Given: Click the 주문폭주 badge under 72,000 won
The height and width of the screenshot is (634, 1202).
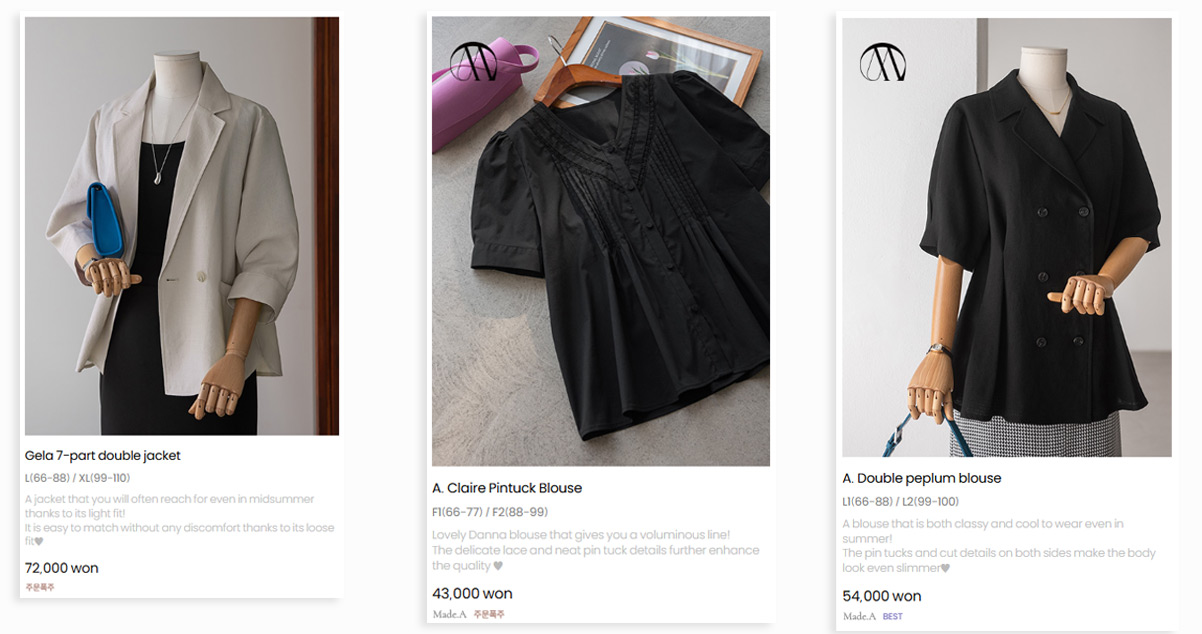Looking at the screenshot, I should [40, 588].
